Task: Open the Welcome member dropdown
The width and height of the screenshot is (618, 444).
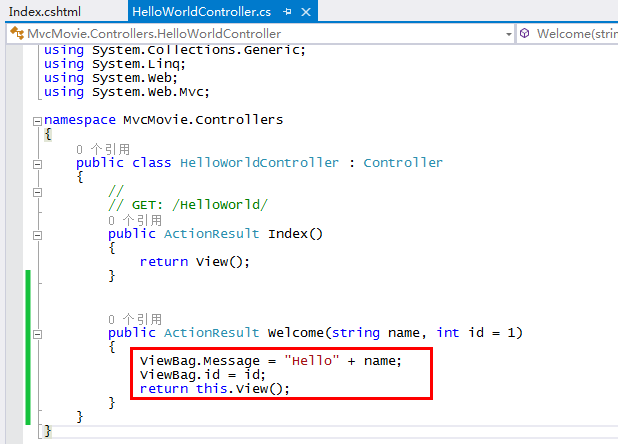Action: point(568,34)
